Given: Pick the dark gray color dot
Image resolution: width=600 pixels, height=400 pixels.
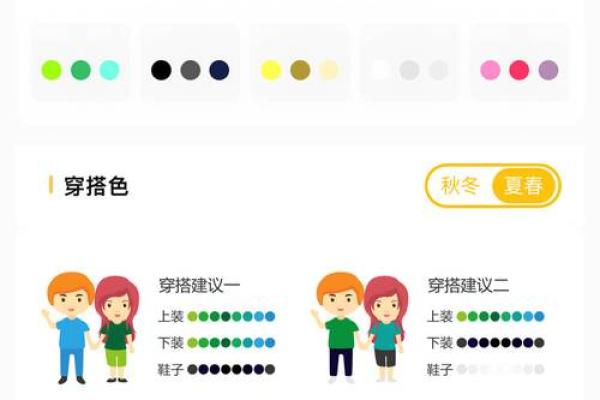Looking at the screenshot, I should (190, 70).
